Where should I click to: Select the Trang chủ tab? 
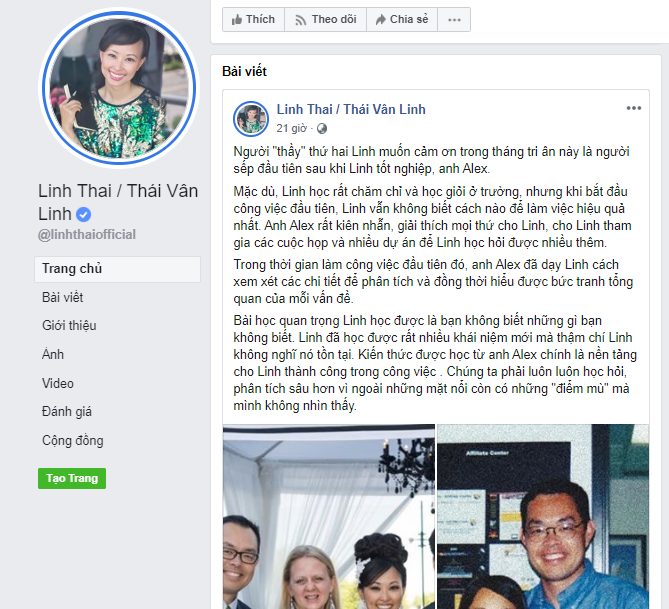(x=117, y=269)
